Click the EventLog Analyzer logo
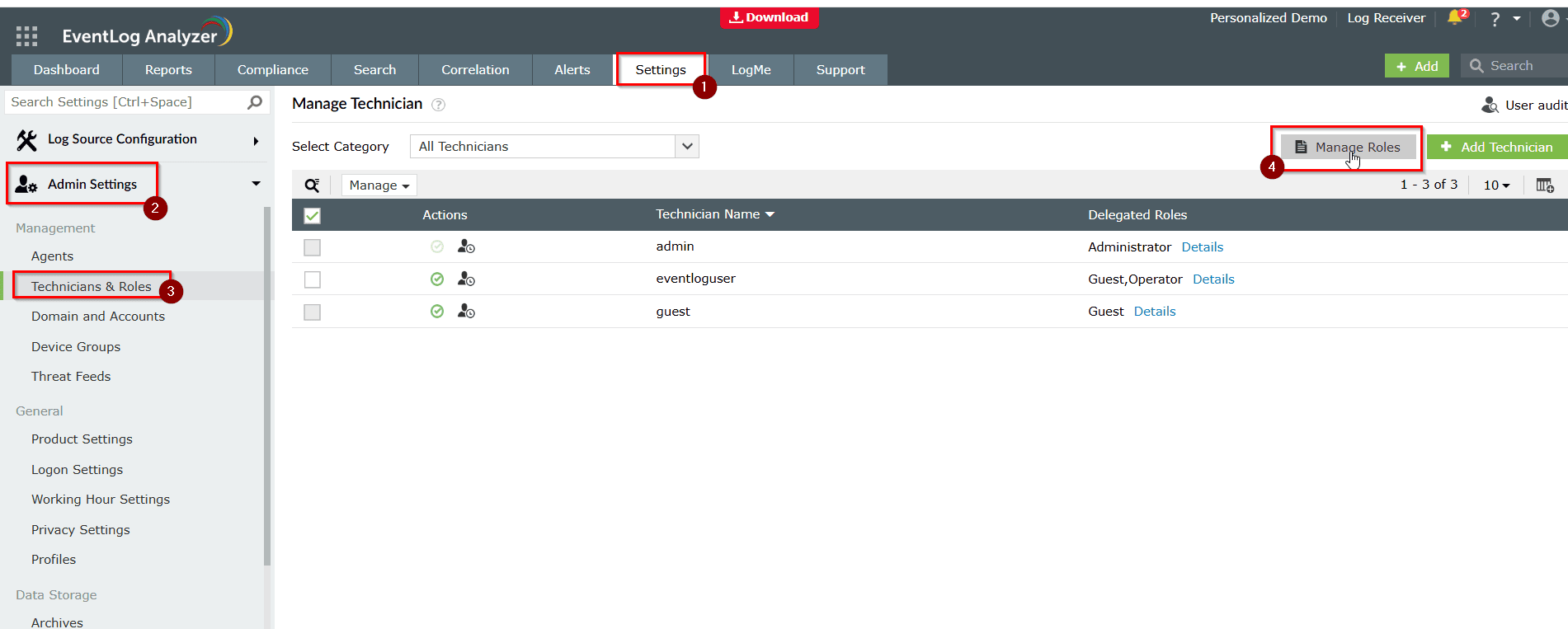 coord(148,33)
